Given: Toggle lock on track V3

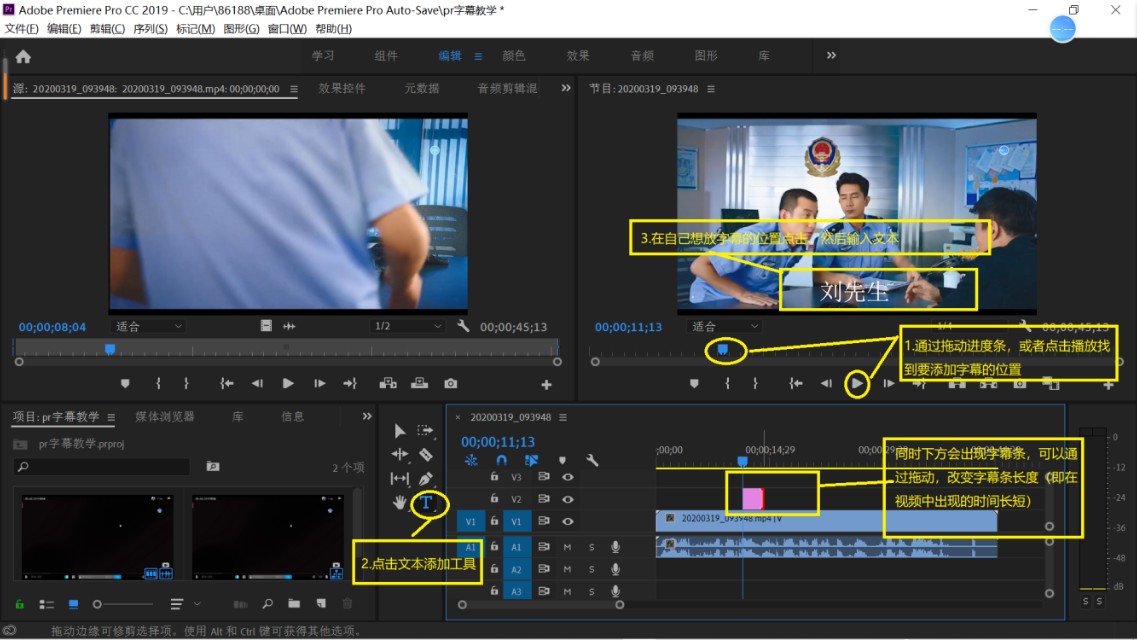Looking at the screenshot, I should 494,477.
